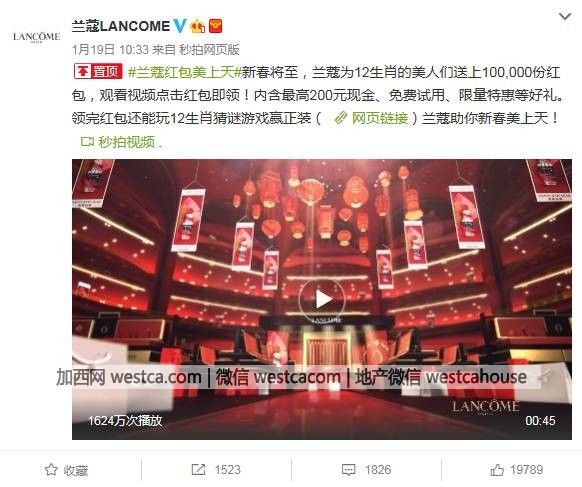Click the video thumbnail with hanging lanterns

point(322,299)
